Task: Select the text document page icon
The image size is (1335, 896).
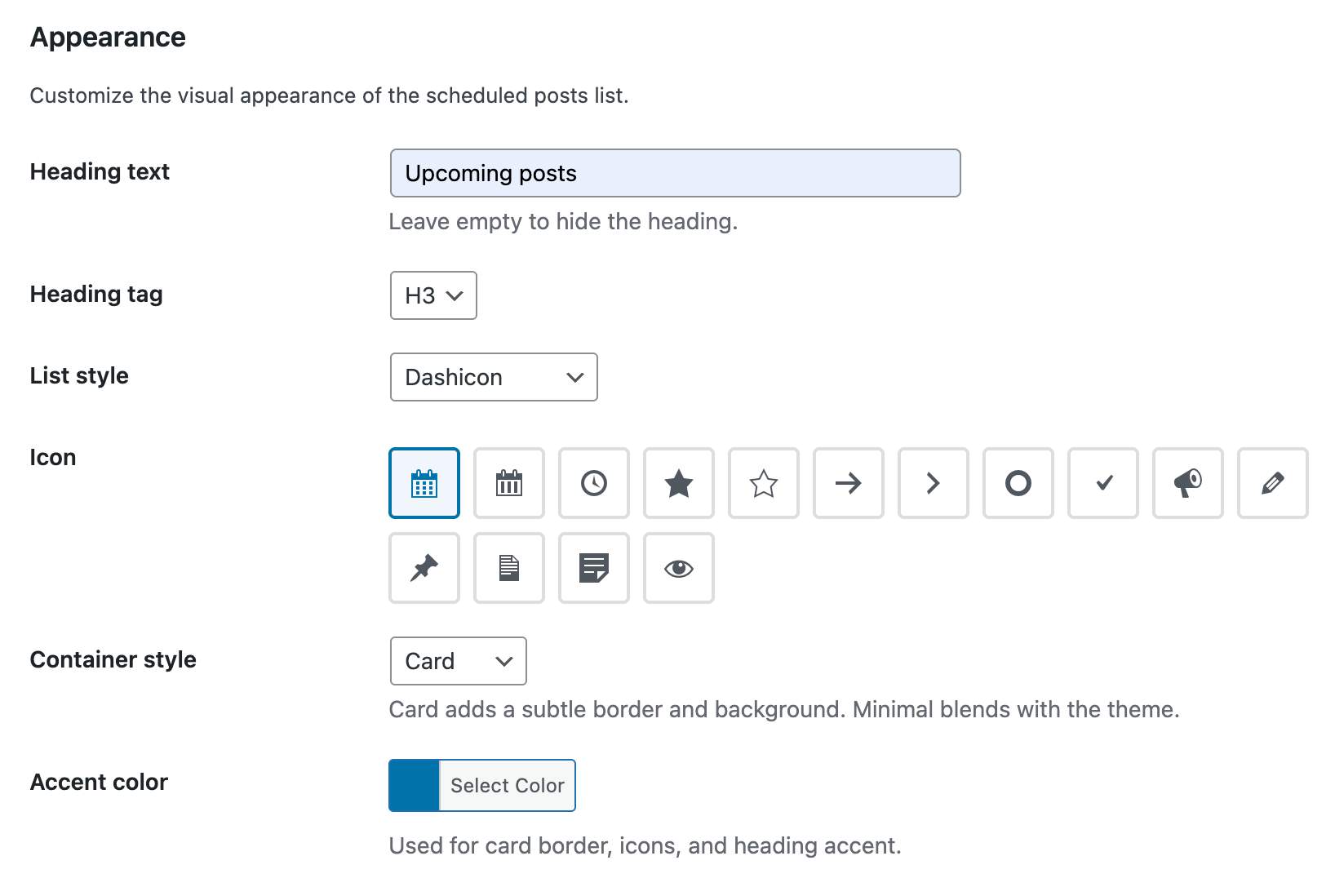Action: [x=509, y=568]
